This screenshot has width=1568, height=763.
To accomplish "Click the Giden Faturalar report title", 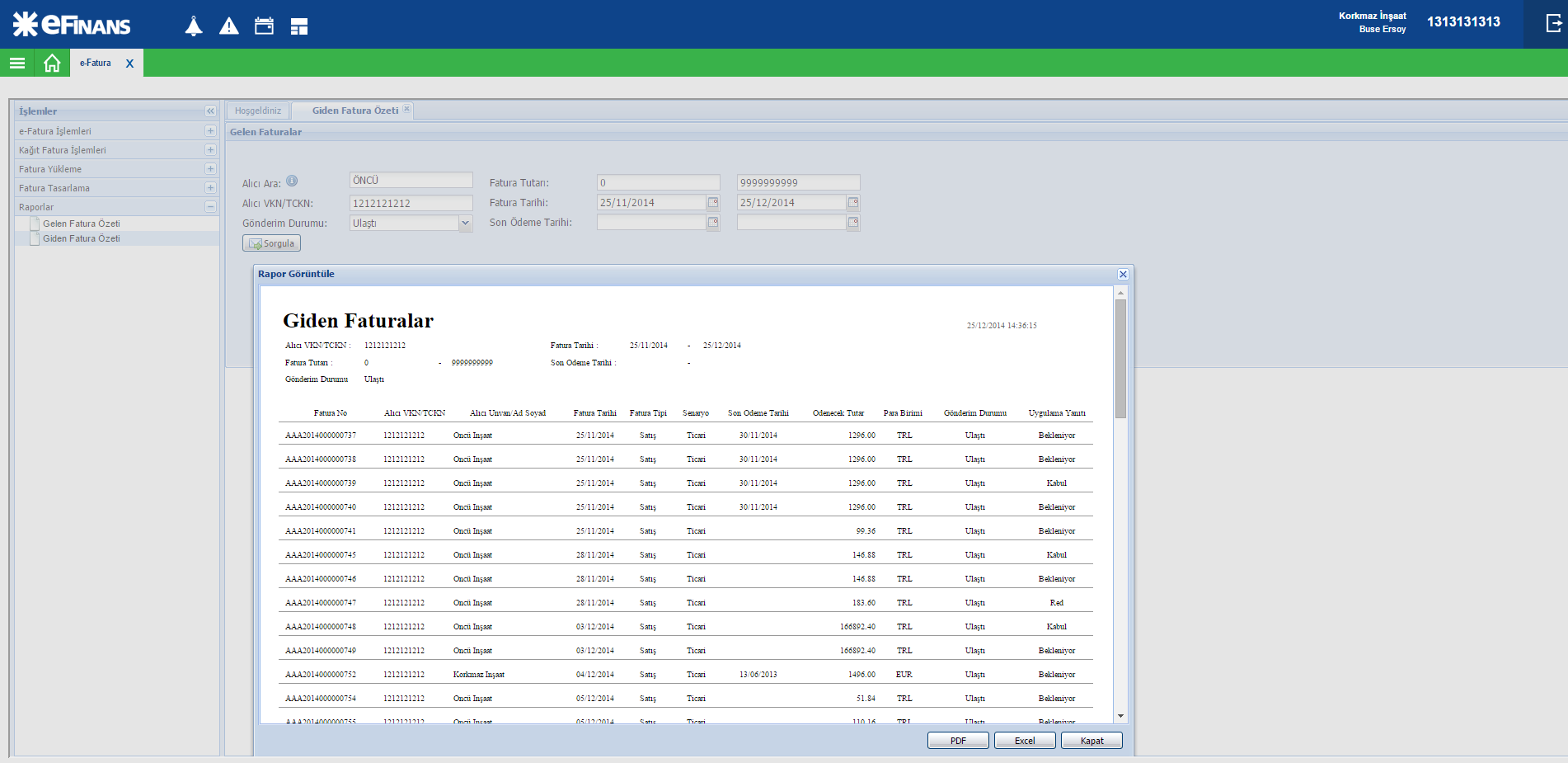I will click(359, 321).
